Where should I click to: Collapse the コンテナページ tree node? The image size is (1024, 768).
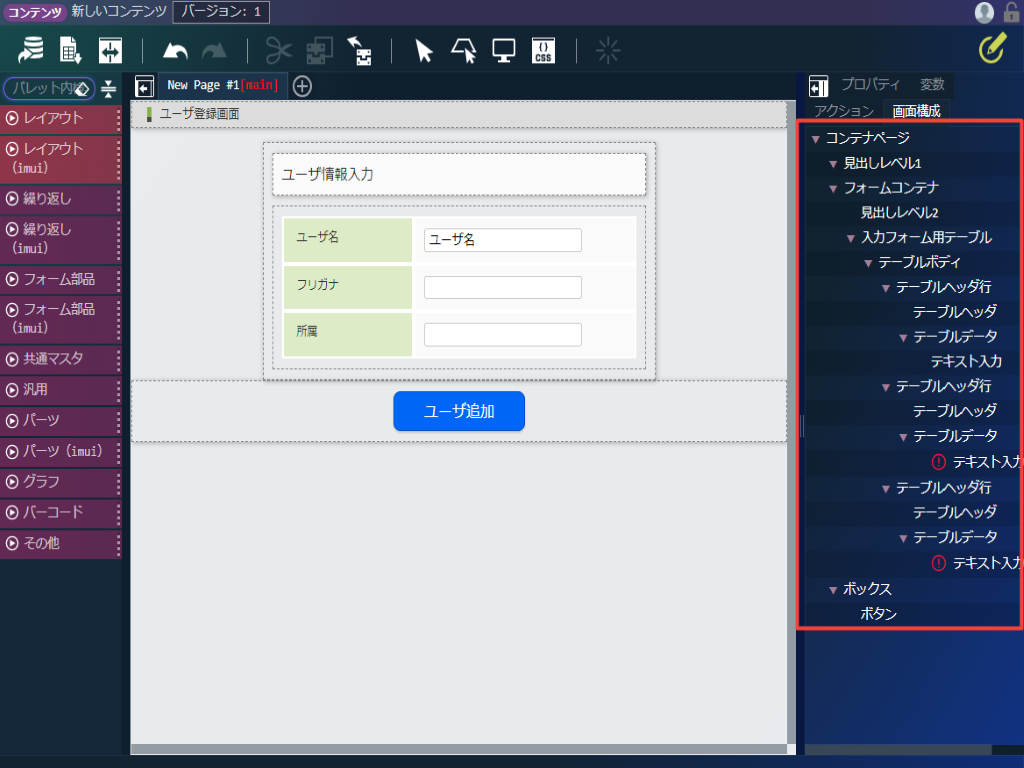pyautogui.click(x=816, y=139)
